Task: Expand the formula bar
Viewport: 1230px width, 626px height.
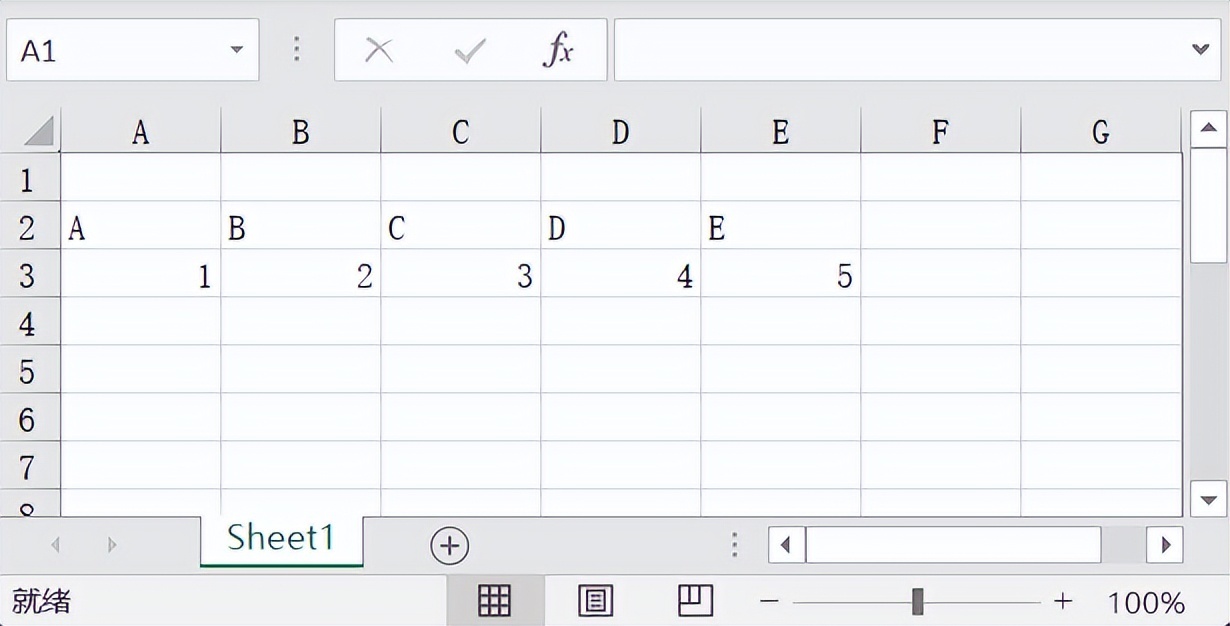Action: (x=1201, y=49)
